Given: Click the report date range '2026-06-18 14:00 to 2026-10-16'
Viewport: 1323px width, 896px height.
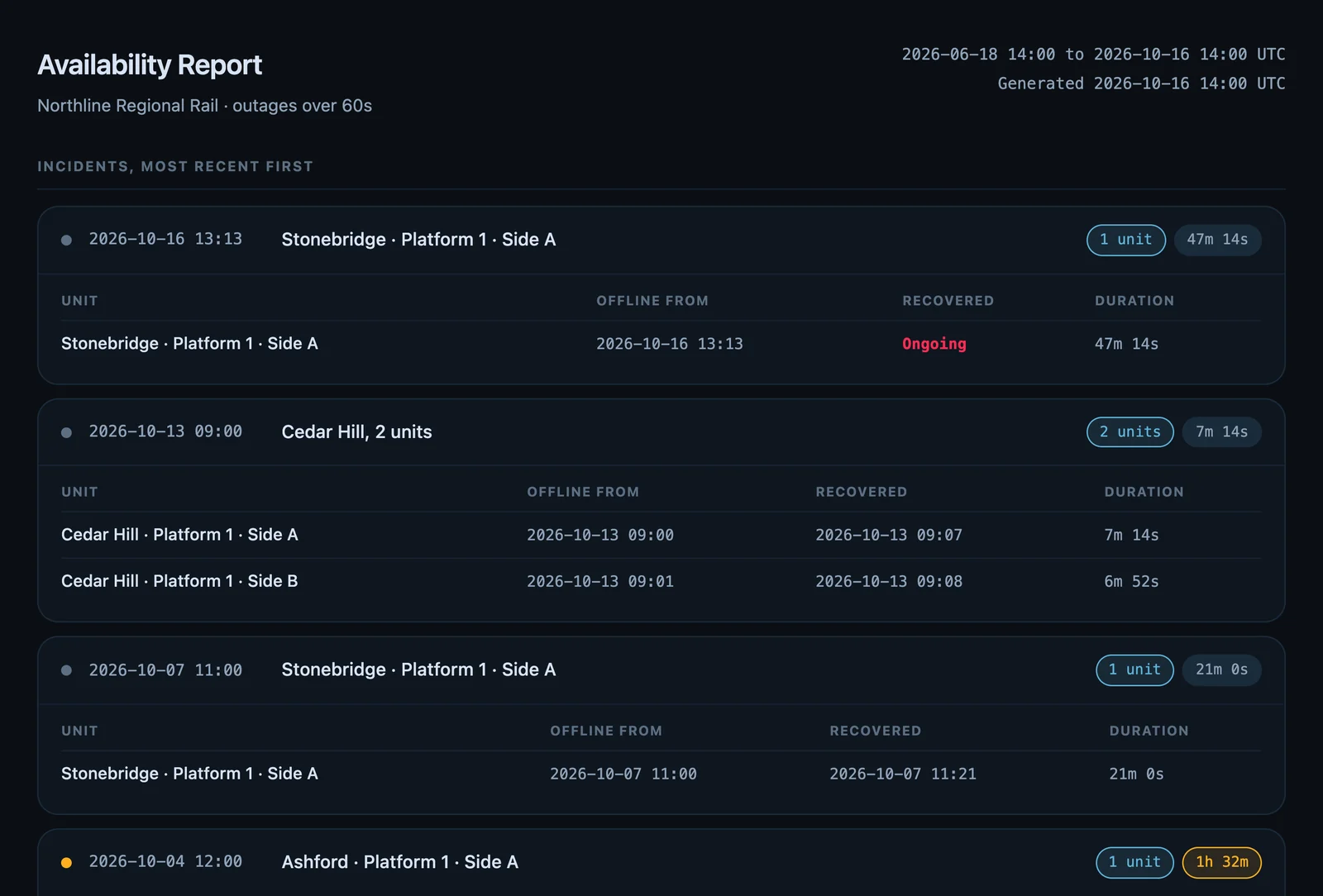Looking at the screenshot, I should 1093,55.
